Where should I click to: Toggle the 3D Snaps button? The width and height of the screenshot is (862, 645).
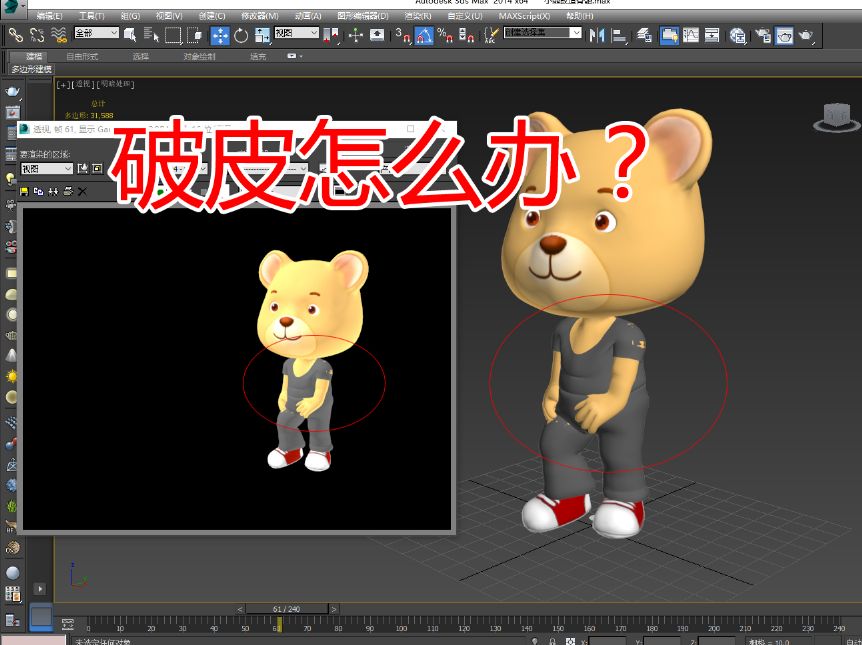pos(403,36)
